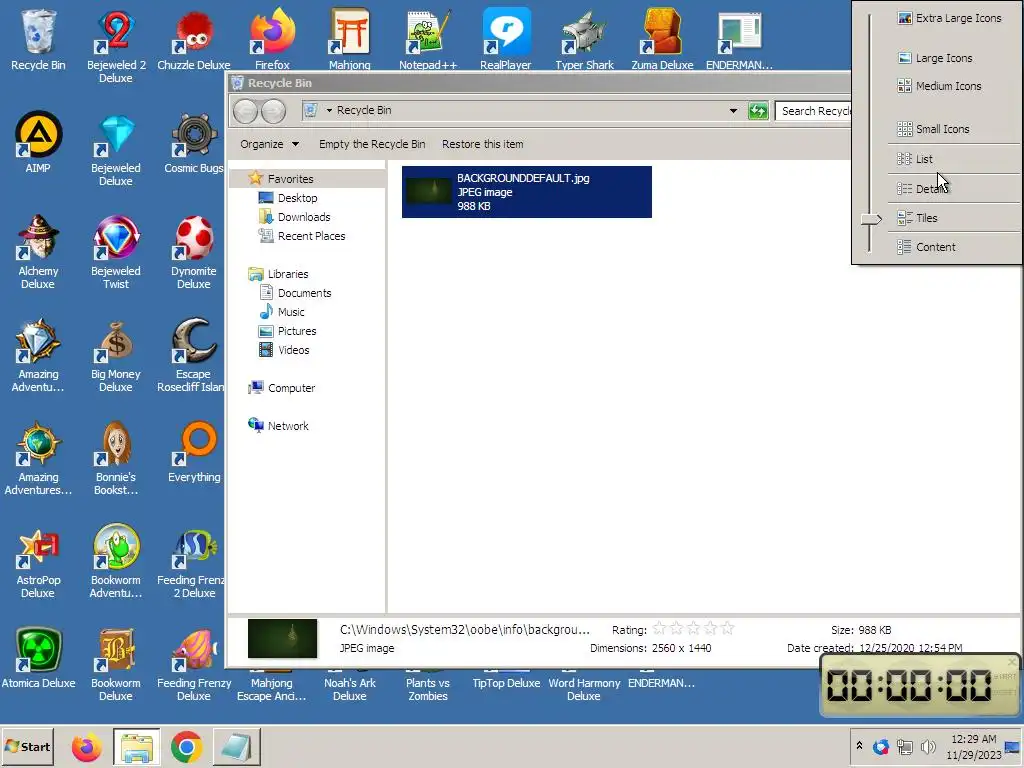Select the Bejeweled Twist desktop icon
This screenshot has width=1024, height=768.
click(x=116, y=251)
